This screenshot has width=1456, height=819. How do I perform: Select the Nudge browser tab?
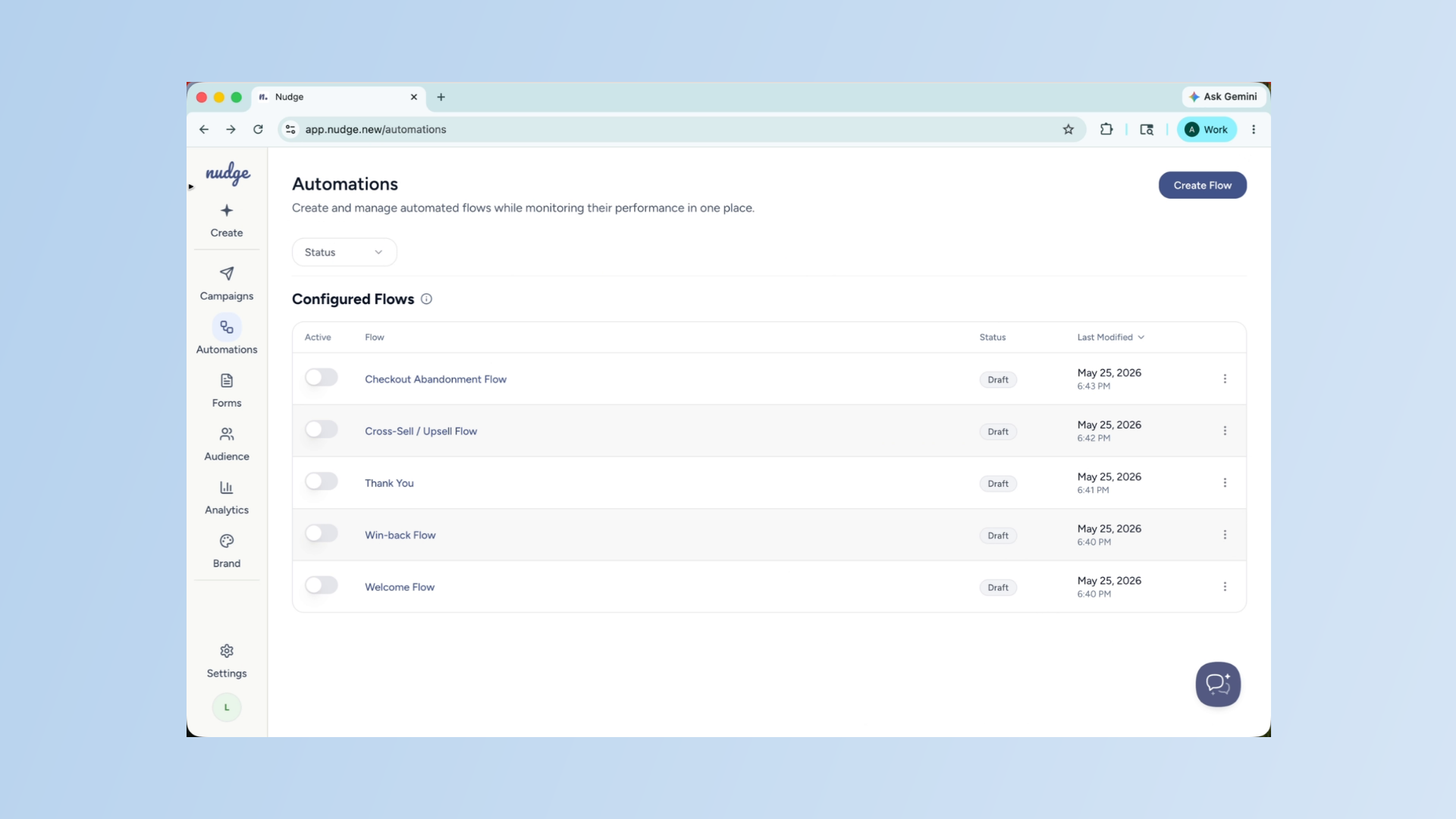tap(338, 97)
